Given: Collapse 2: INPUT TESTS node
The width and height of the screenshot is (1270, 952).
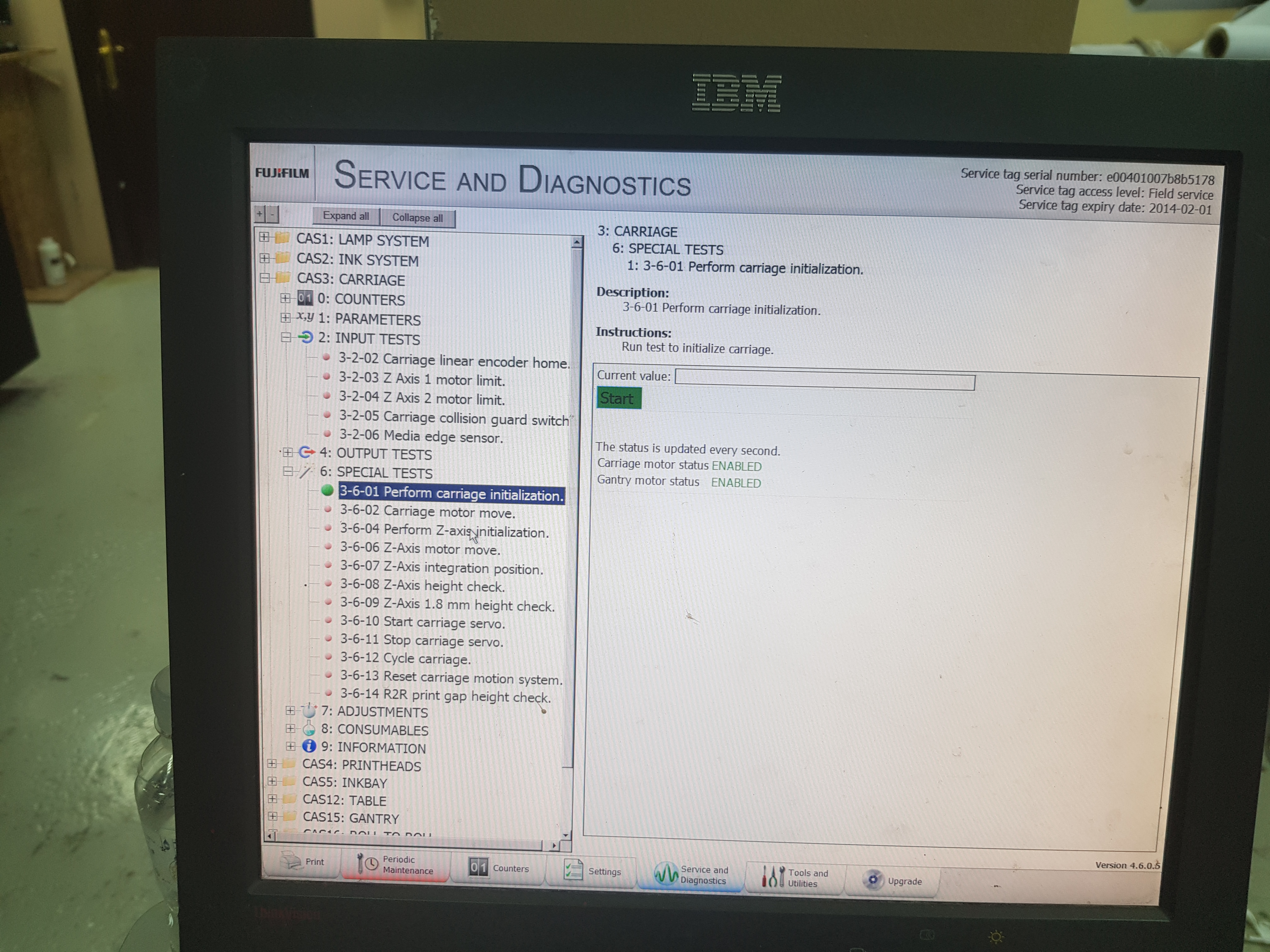Looking at the screenshot, I should (286, 337).
